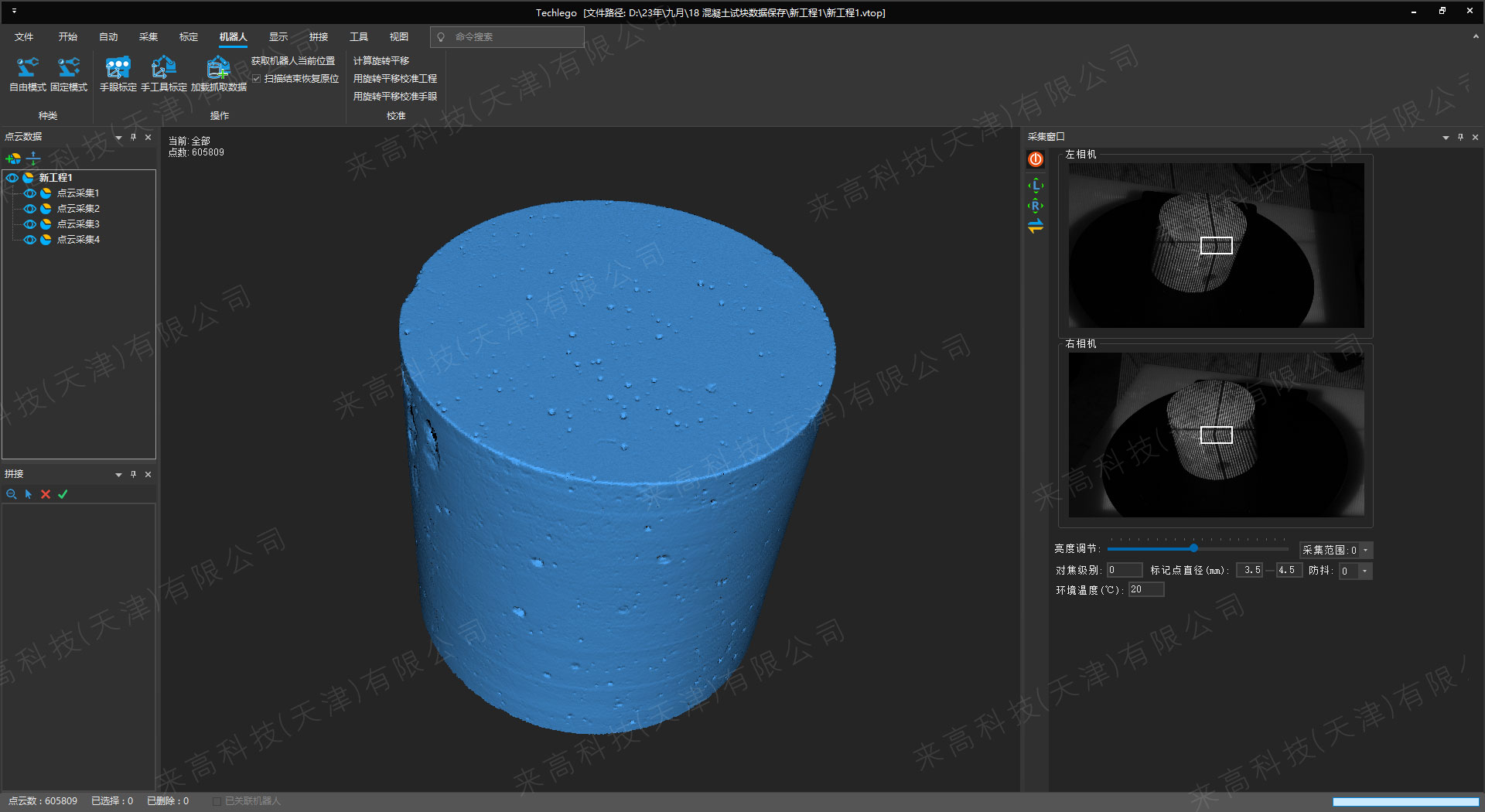Select the 自由模式 free mode icon
The width and height of the screenshot is (1485, 812).
(x=28, y=69)
